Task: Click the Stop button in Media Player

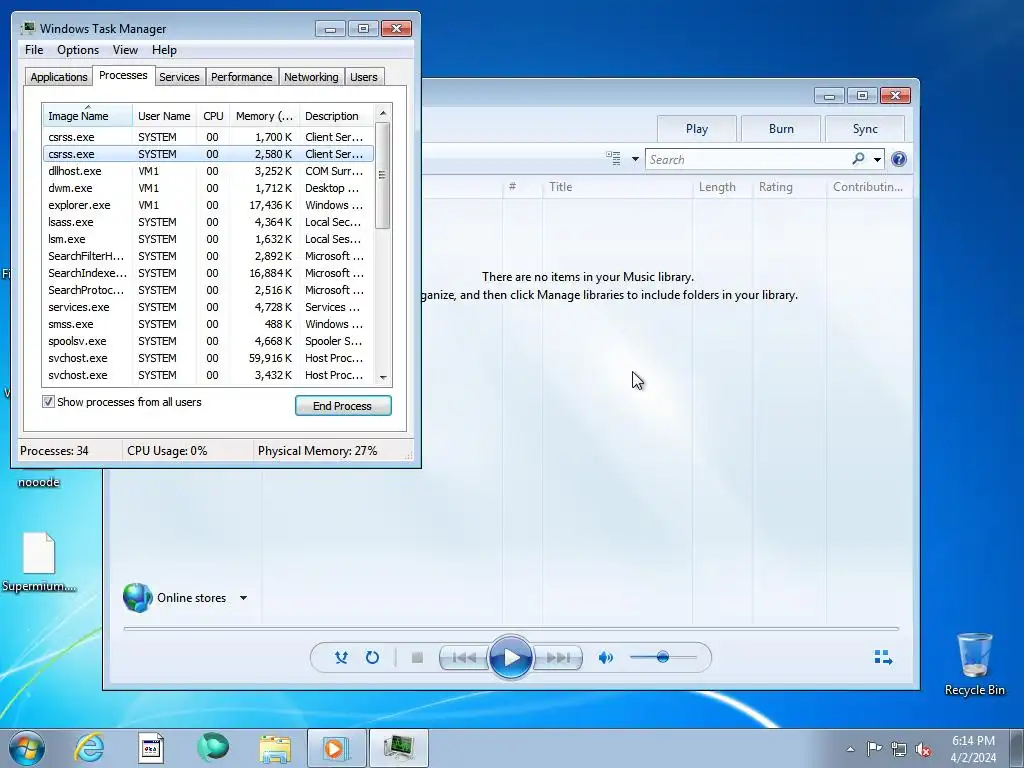Action: pyautogui.click(x=417, y=658)
